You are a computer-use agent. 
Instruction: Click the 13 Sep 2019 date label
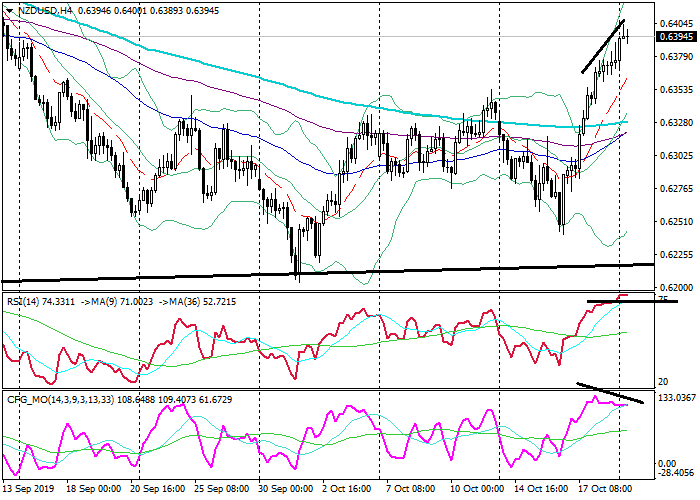[x=27, y=489]
